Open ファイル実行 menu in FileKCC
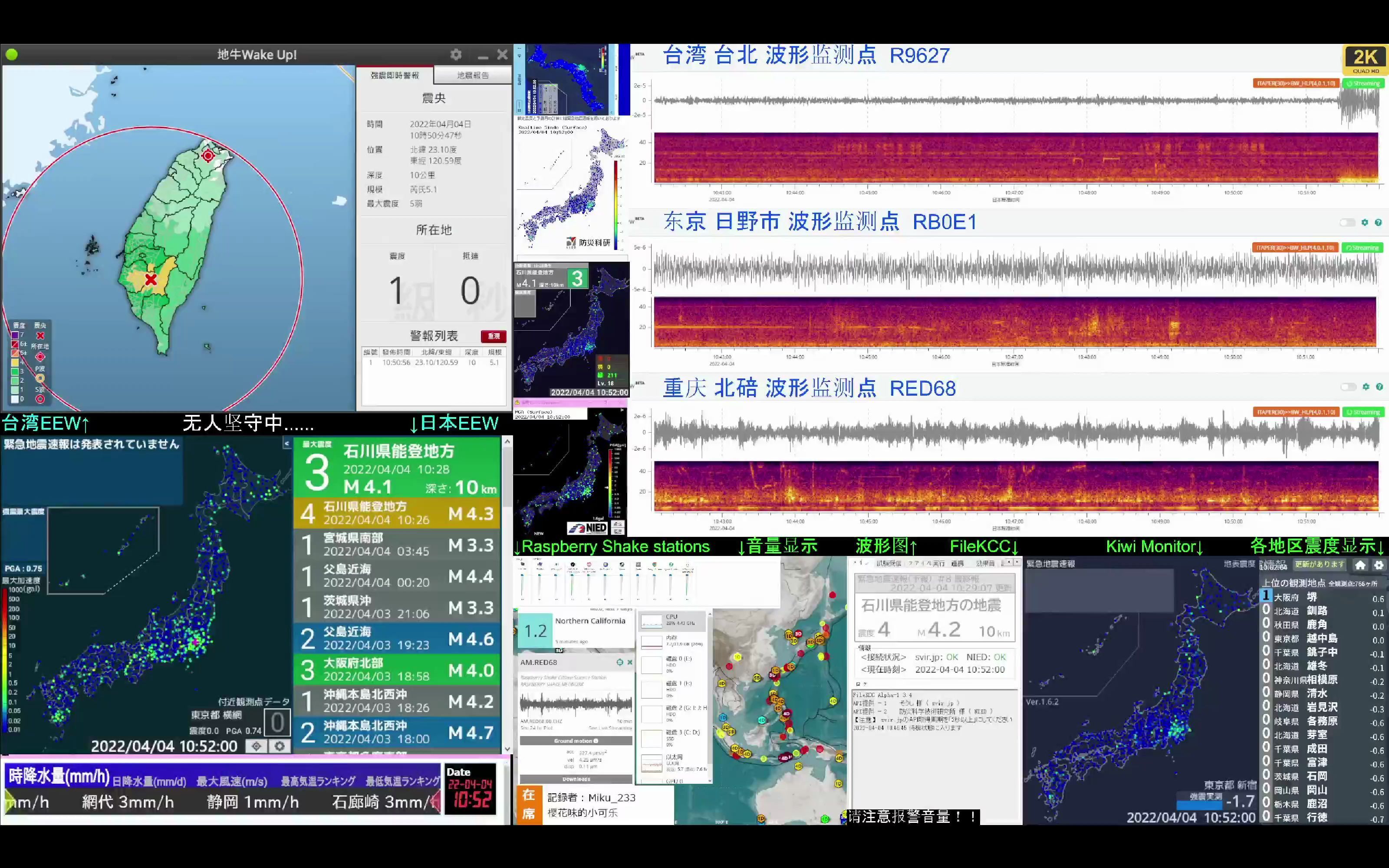 [926, 563]
